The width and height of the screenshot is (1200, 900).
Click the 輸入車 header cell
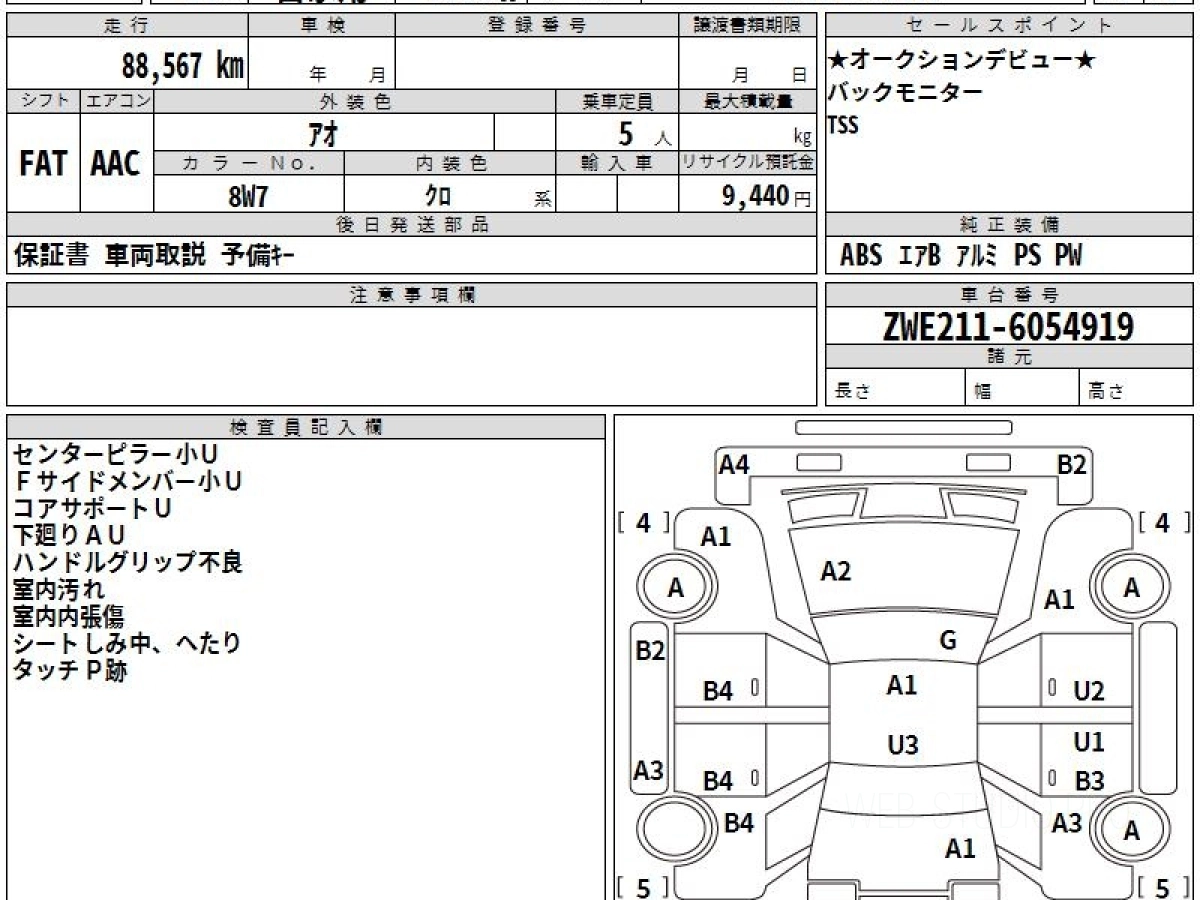[x=617, y=163]
